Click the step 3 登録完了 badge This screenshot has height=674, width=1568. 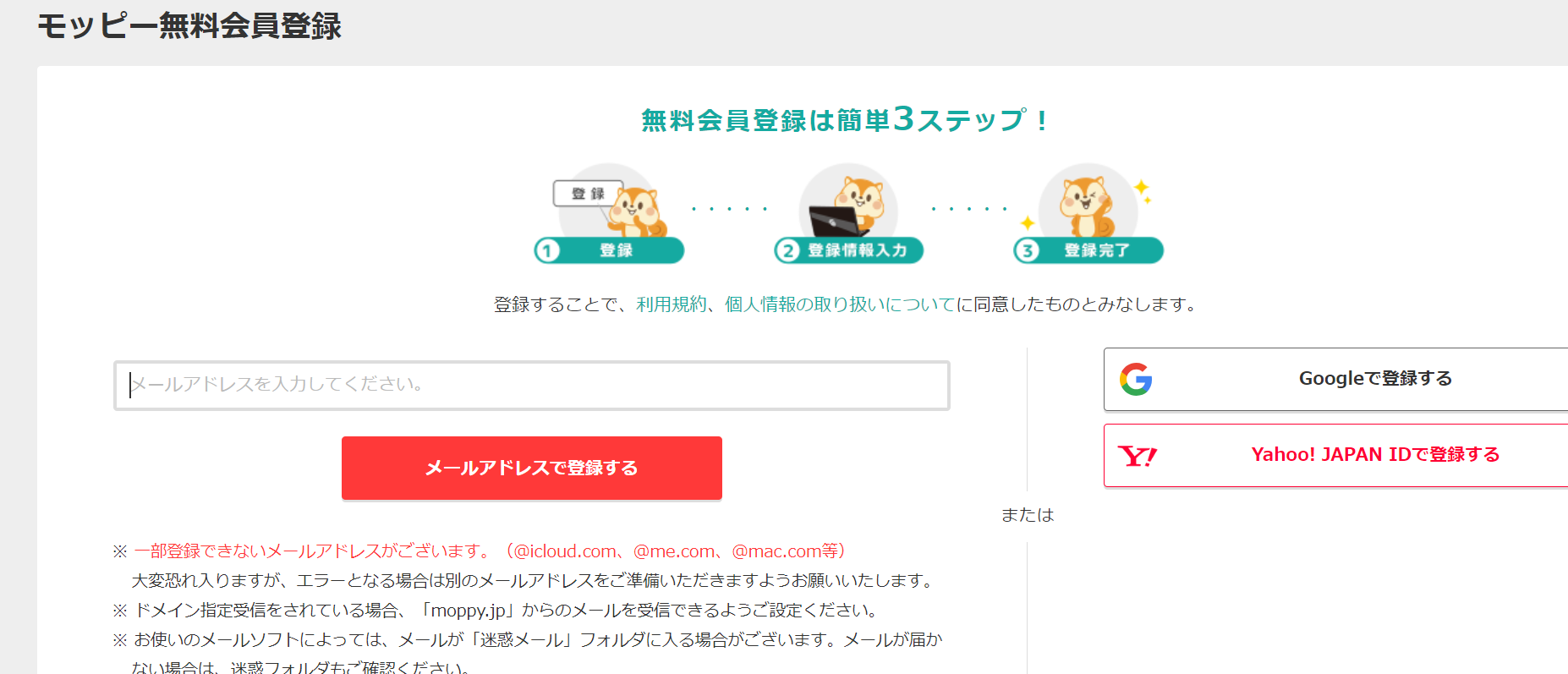(1088, 250)
